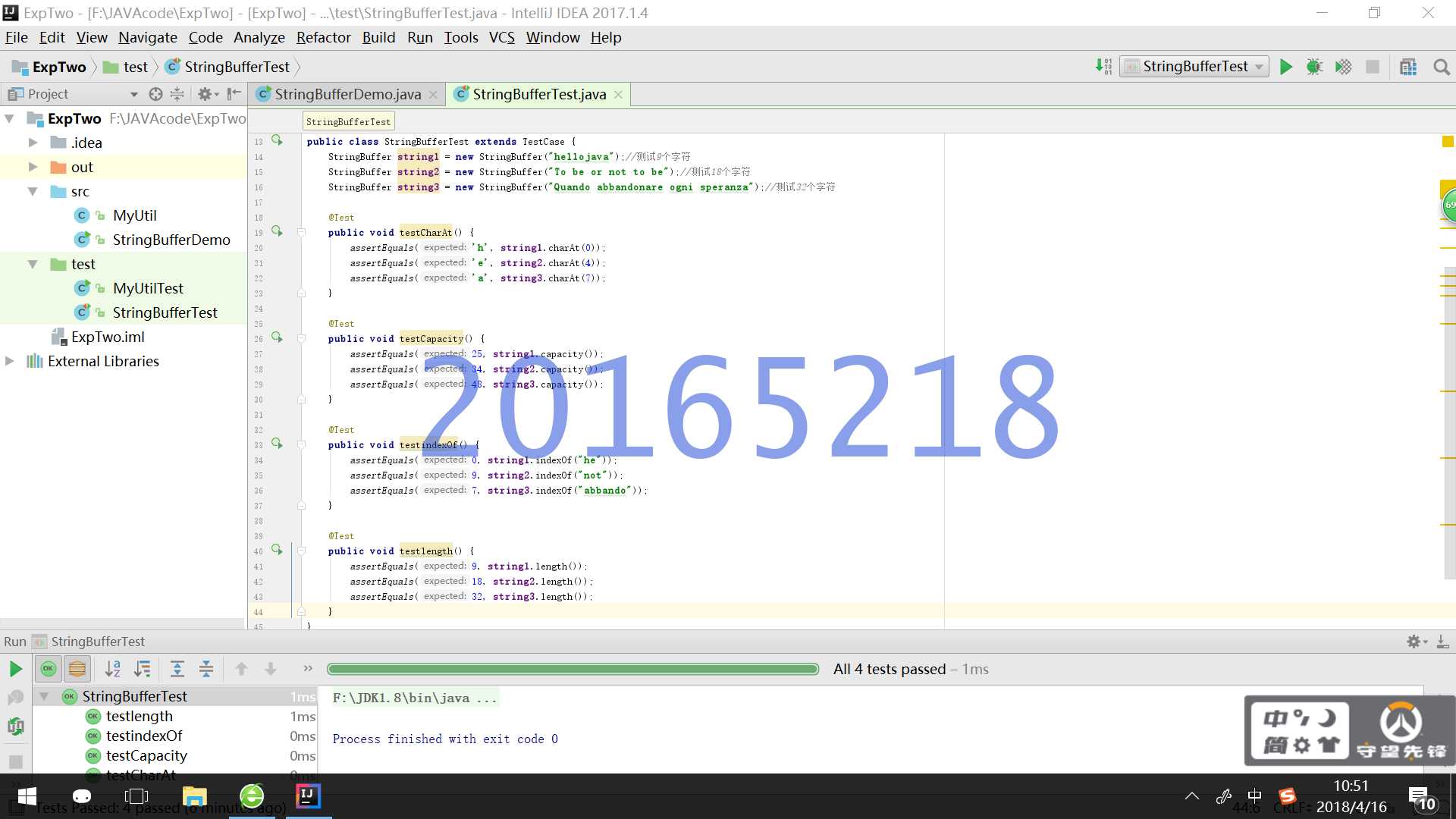Collapse StringBufferTest results node
The height and width of the screenshot is (819, 1456).
point(44,696)
